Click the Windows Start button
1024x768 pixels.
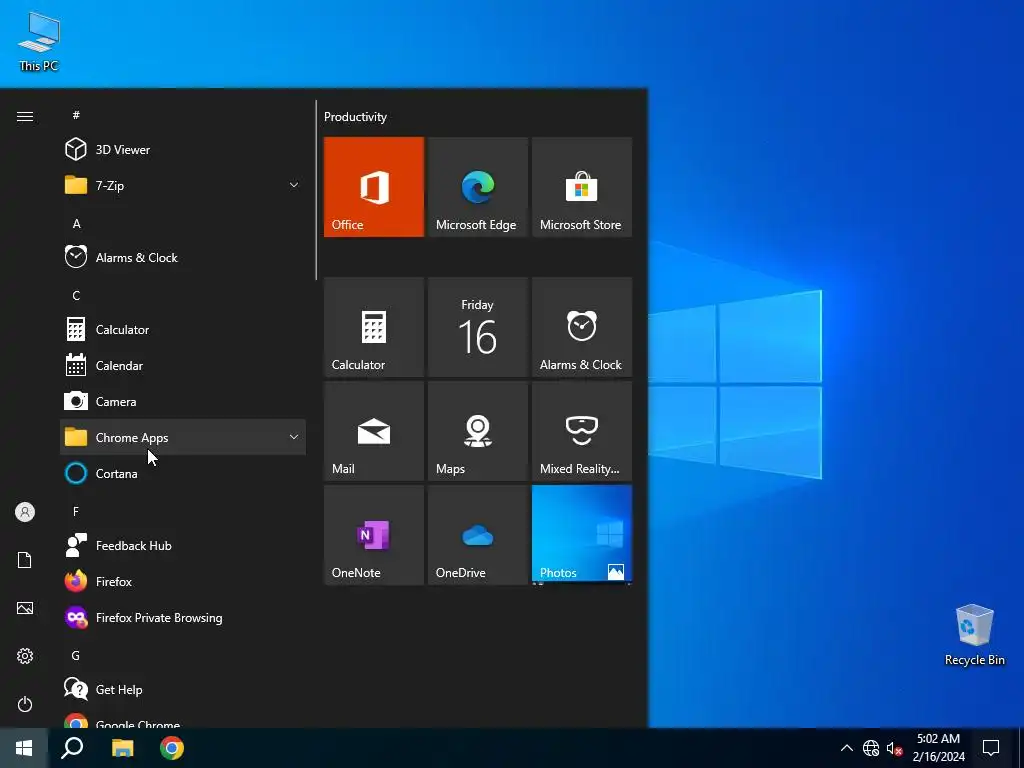pos(24,748)
